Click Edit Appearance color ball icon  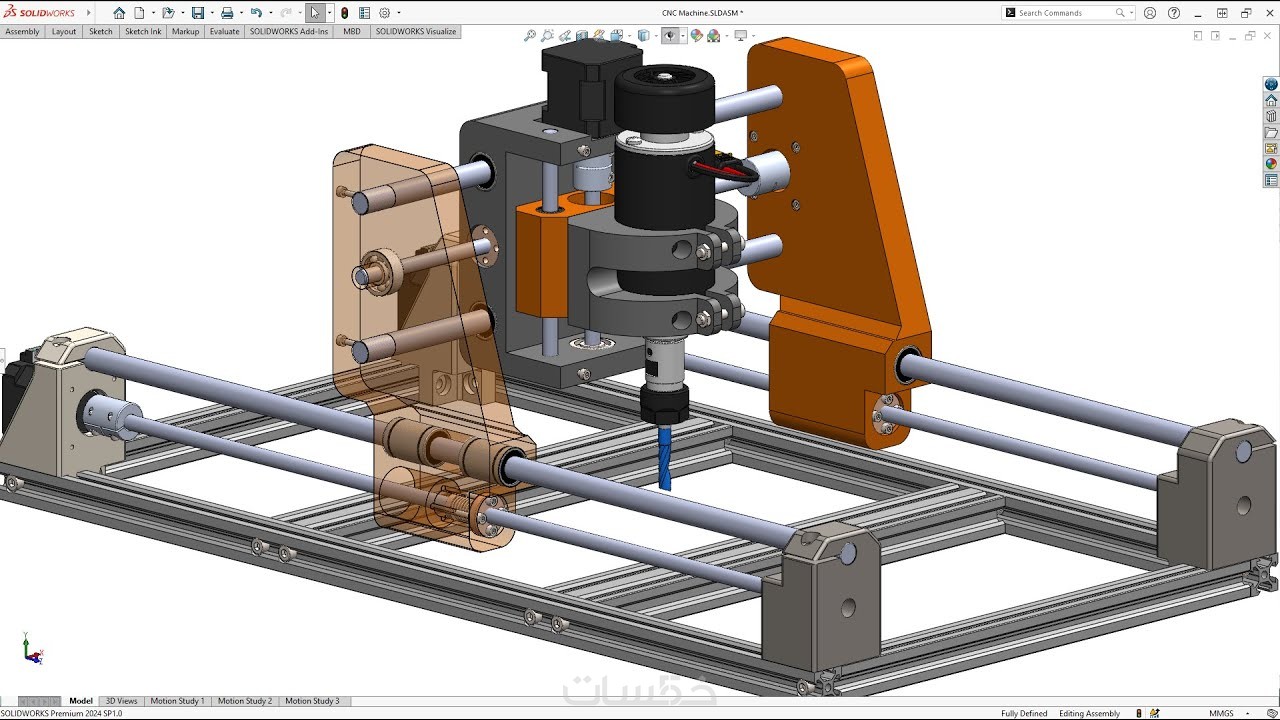697,36
